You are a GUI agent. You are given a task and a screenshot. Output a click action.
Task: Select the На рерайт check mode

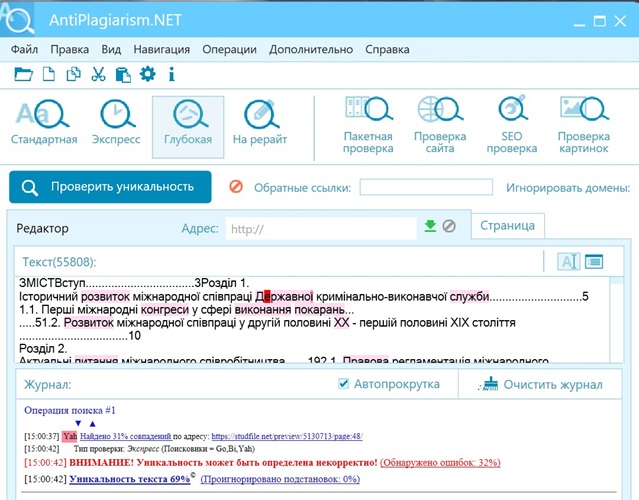[x=260, y=122]
